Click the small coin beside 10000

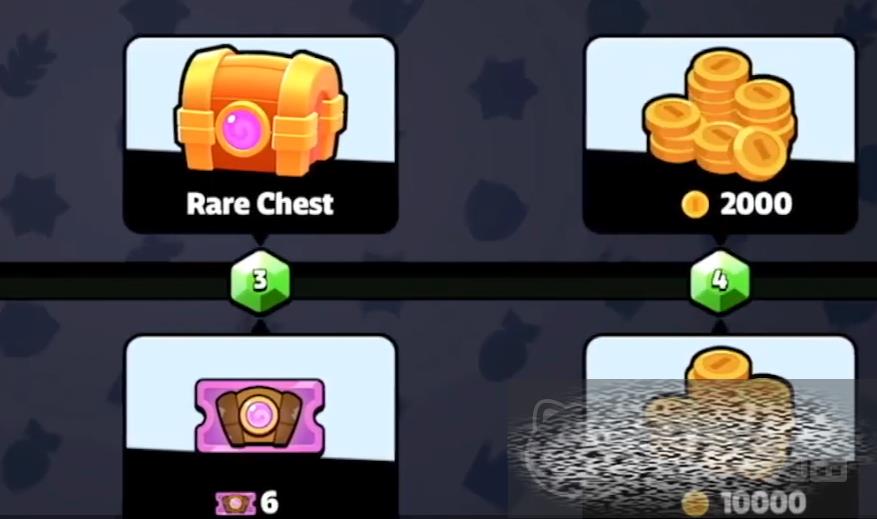point(695,503)
